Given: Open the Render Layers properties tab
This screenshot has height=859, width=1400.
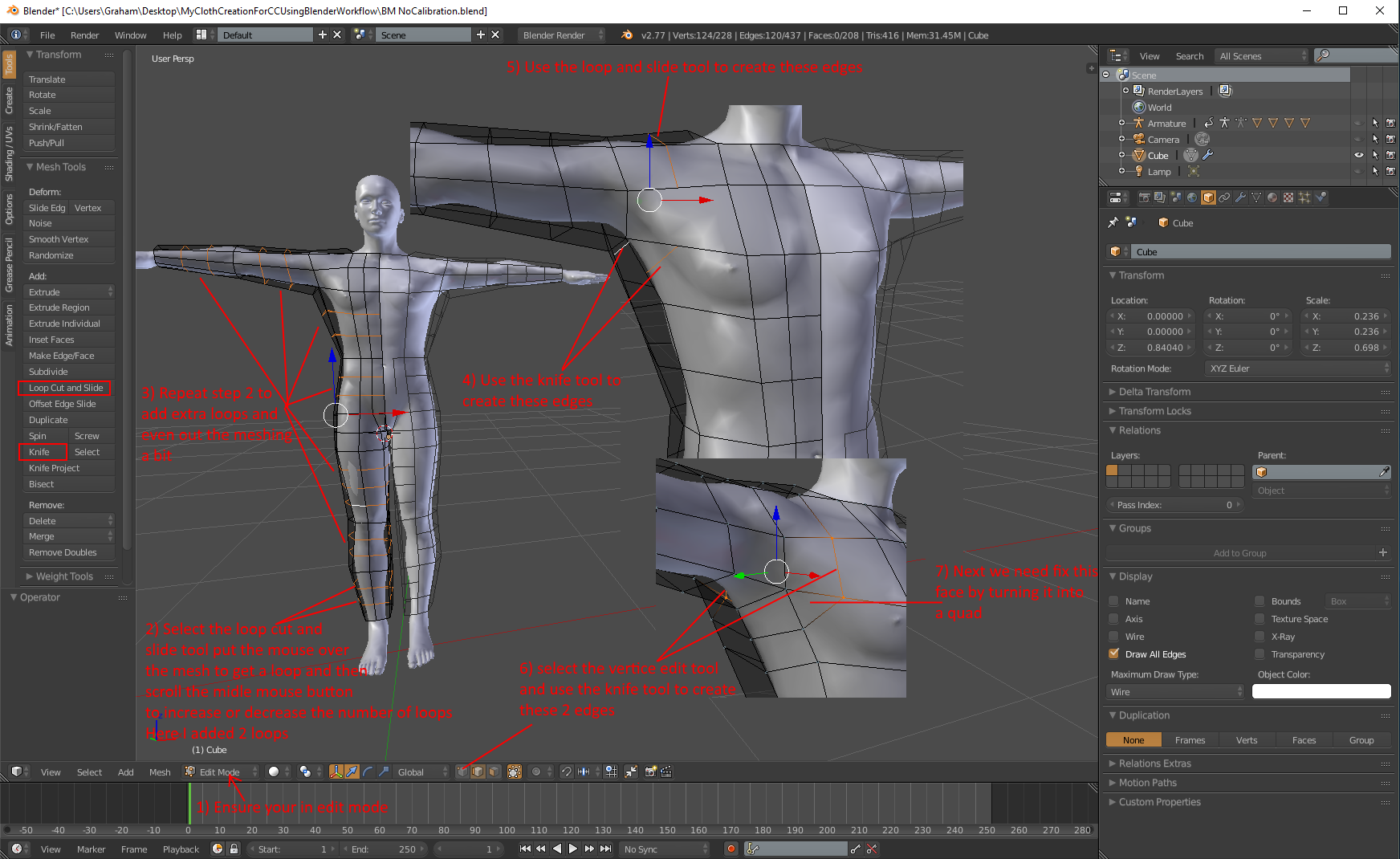Looking at the screenshot, I should pos(1160,197).
